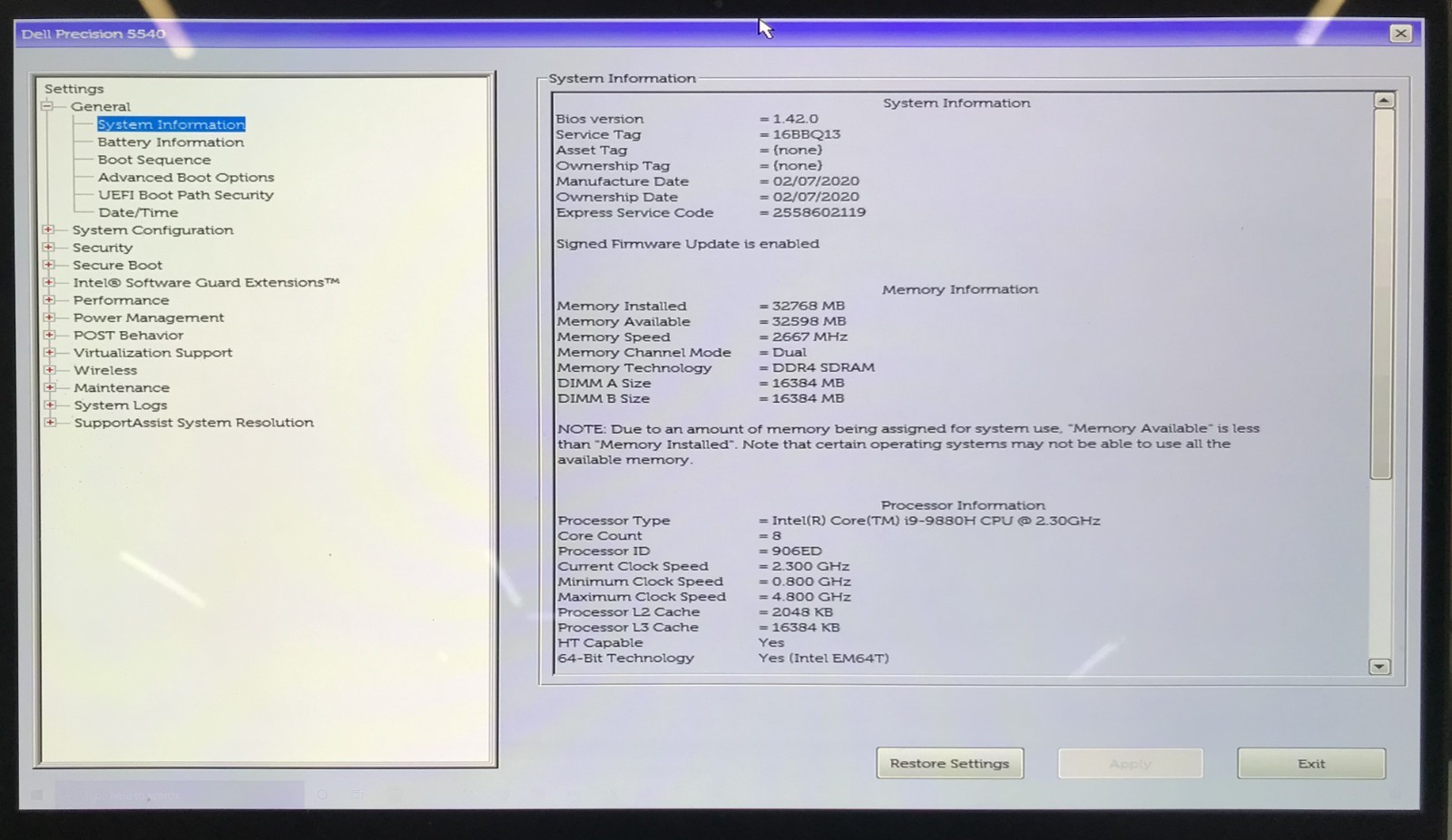Click the Memory Available value 32598 MB
The width and height of the screenshot is (1452, 840).
809,321
